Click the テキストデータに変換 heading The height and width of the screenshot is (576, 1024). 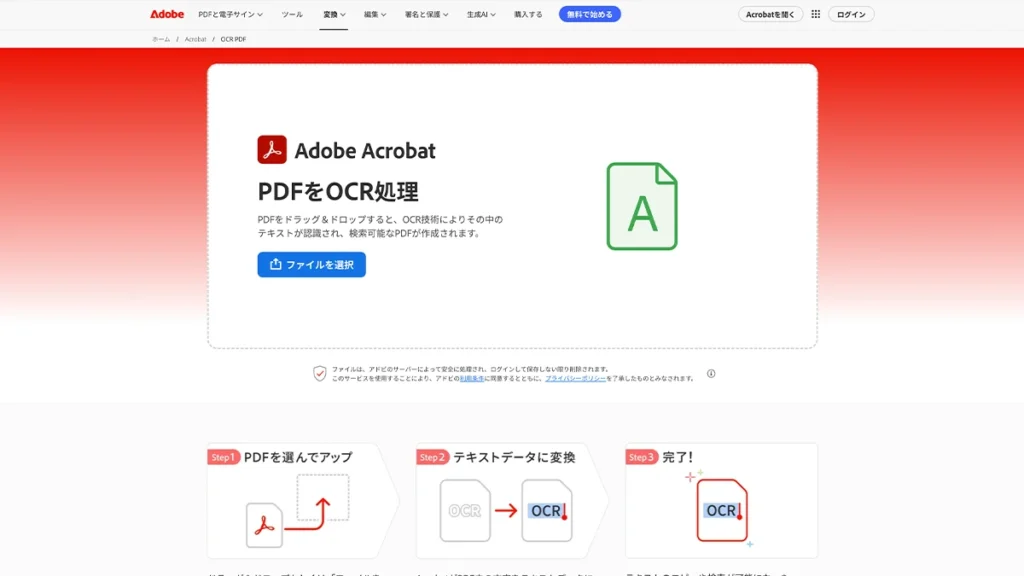pyautogui.click(x=514, y=457)
